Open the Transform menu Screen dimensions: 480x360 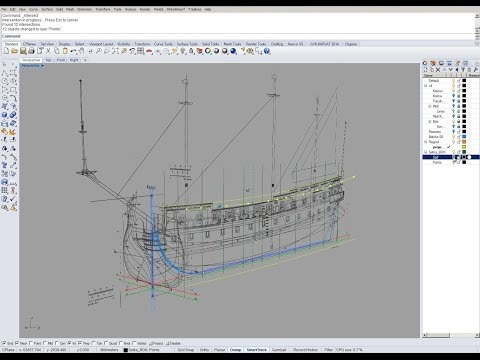click(x=103, y=9)
